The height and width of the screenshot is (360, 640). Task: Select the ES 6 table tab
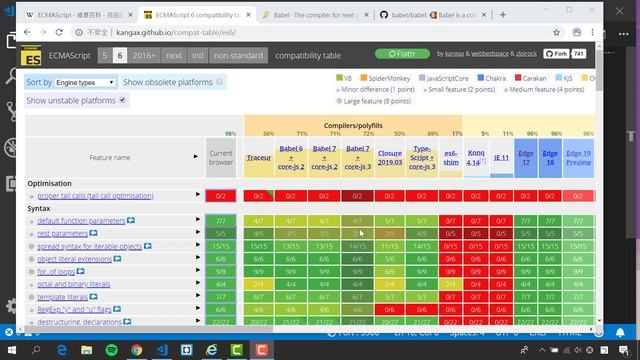120,56
